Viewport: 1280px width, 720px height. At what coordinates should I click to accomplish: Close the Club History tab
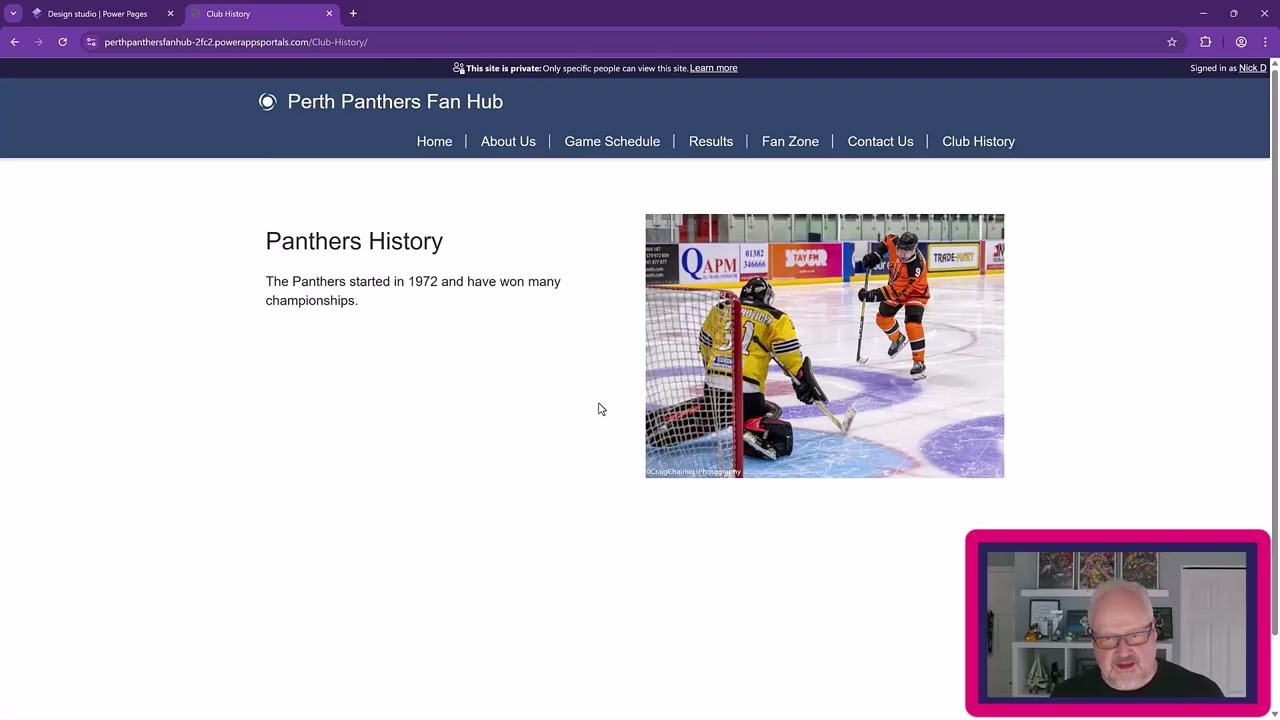click(329, 14)
